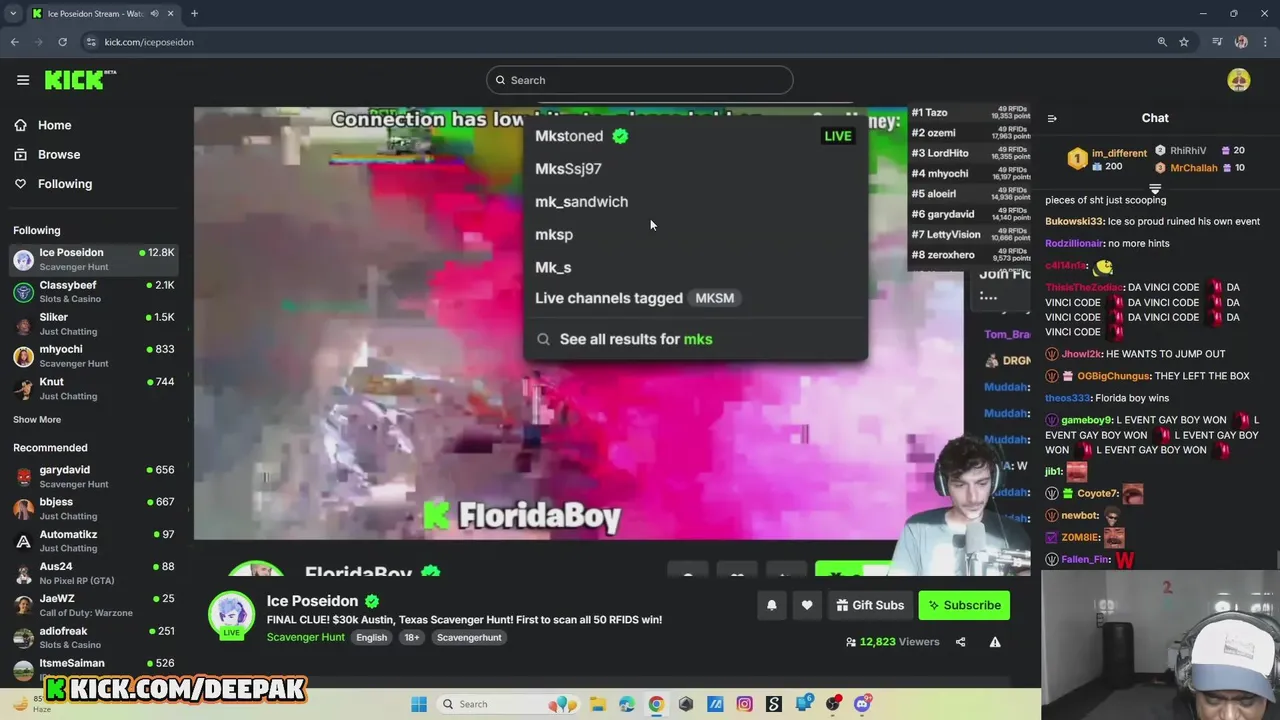Screen dimensions: 1280x720
Task: Mute the Ice Poseidon Stream tab
Action: (154, 14)
